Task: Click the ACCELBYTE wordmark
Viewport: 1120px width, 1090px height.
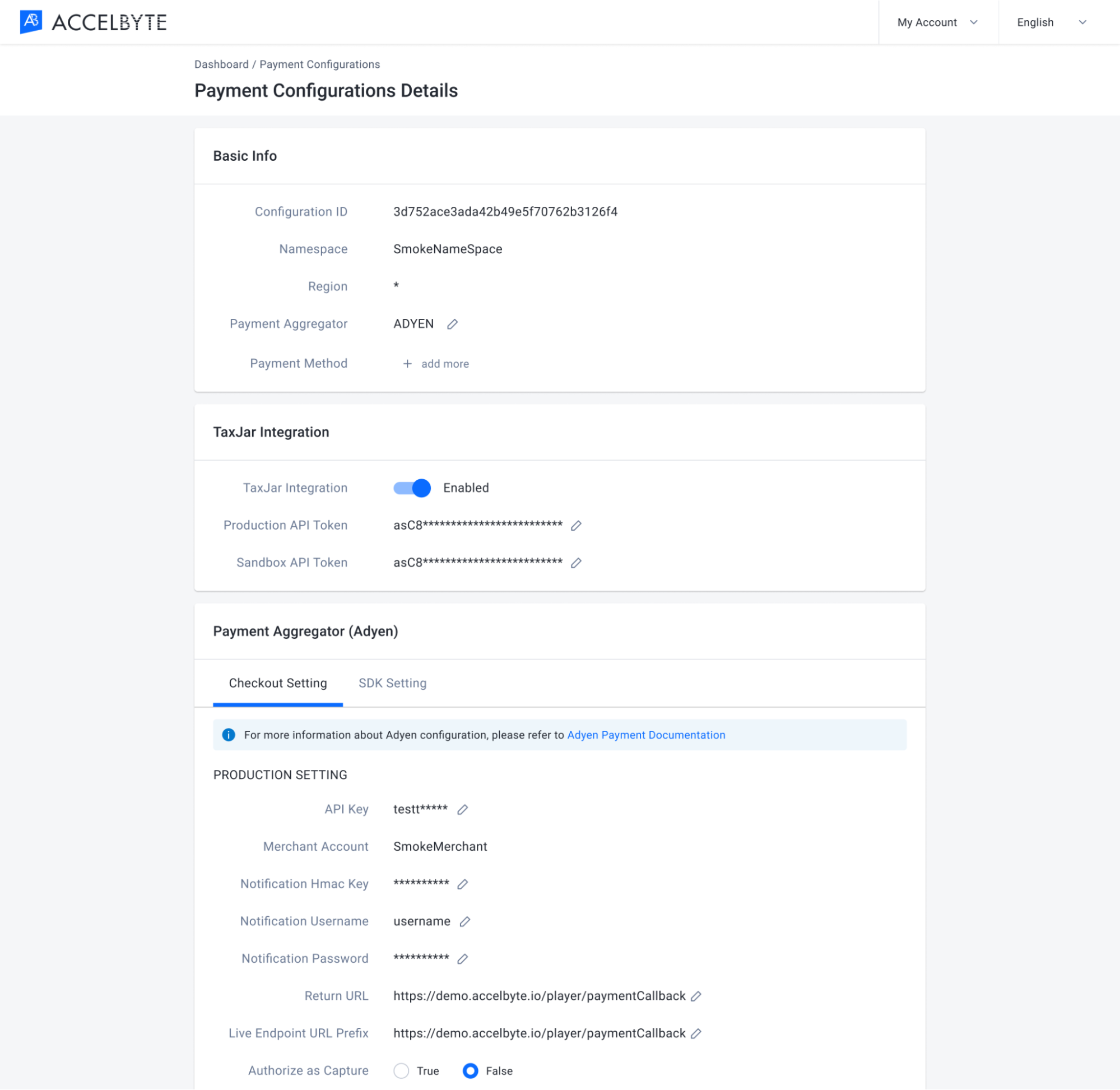Action: tap(109, 22)
